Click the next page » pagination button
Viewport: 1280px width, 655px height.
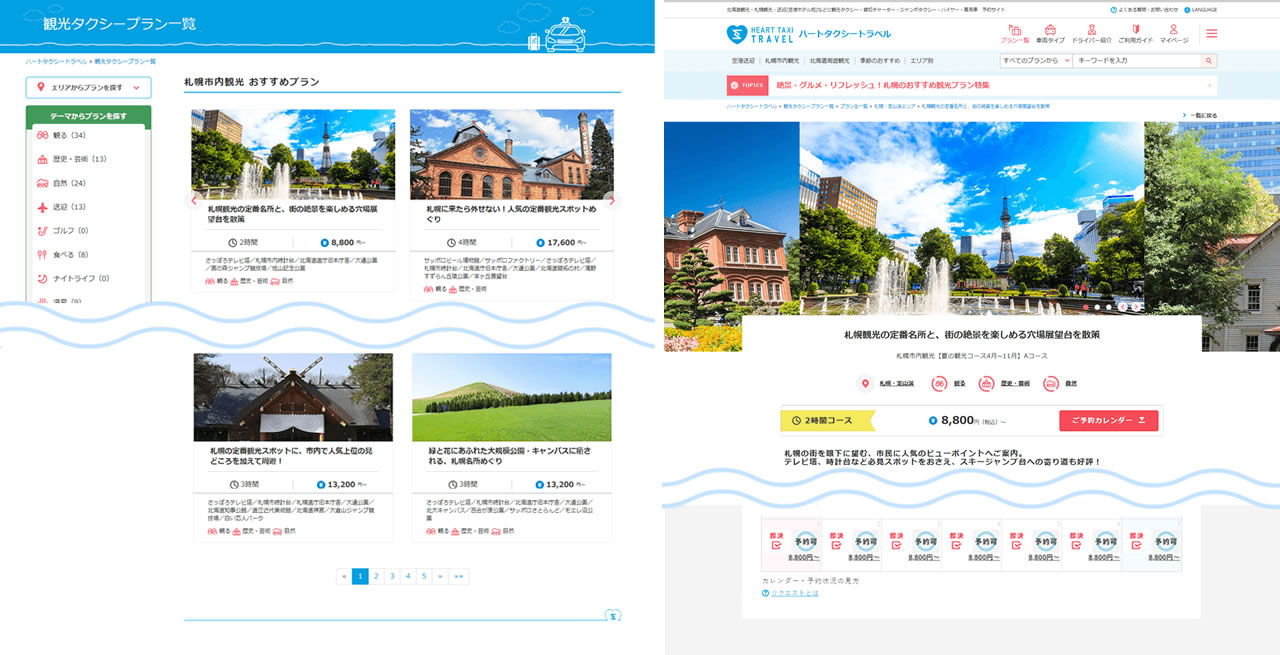click(x=440, y=576)
